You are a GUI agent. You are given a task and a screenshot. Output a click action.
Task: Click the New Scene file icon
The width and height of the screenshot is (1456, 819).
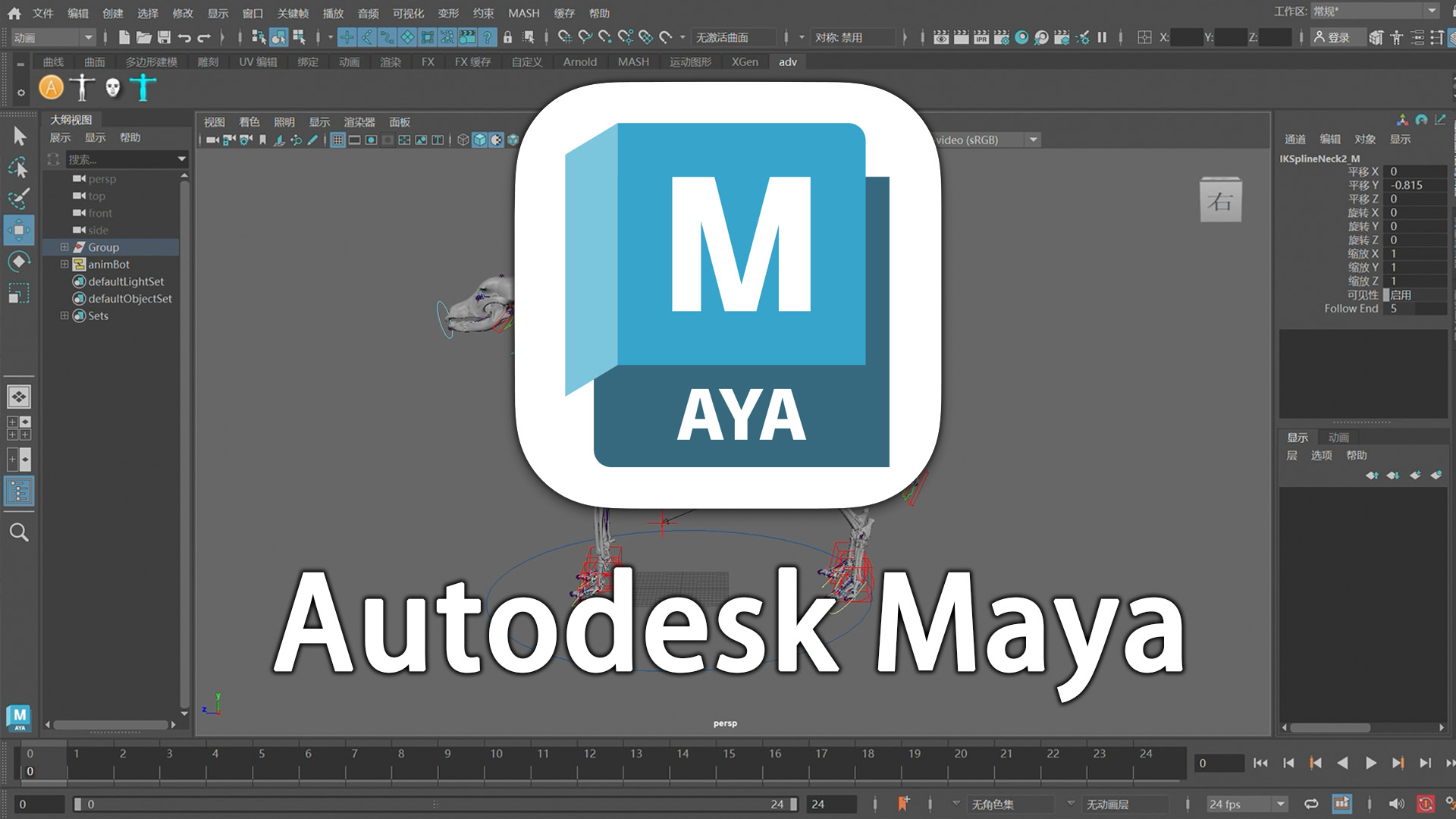124,37
